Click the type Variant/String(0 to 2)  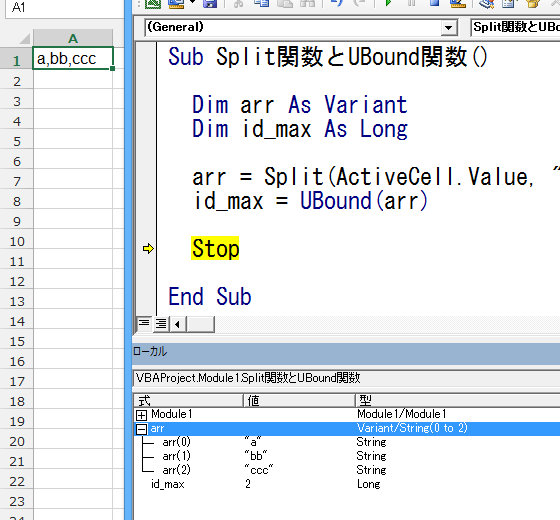[x=412, y=428]
